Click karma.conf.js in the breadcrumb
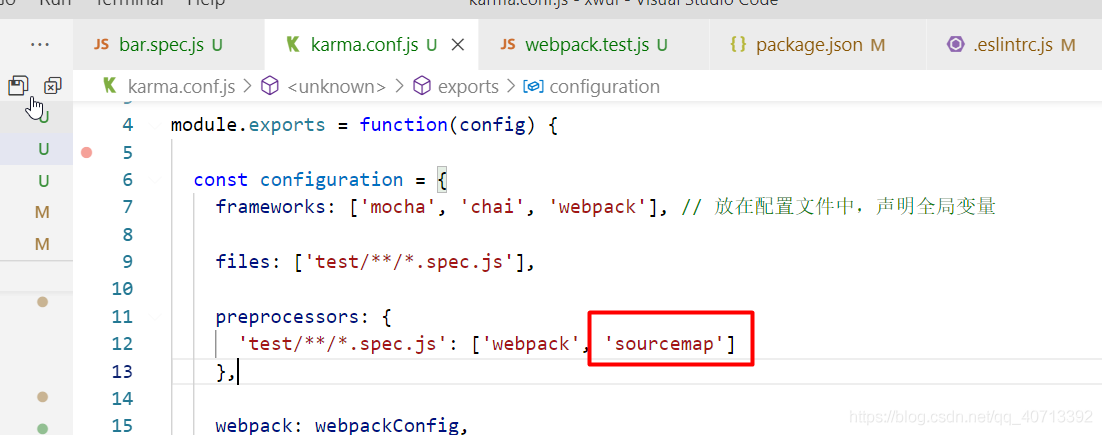The image size is (1102, 435). tap(181, 86)
